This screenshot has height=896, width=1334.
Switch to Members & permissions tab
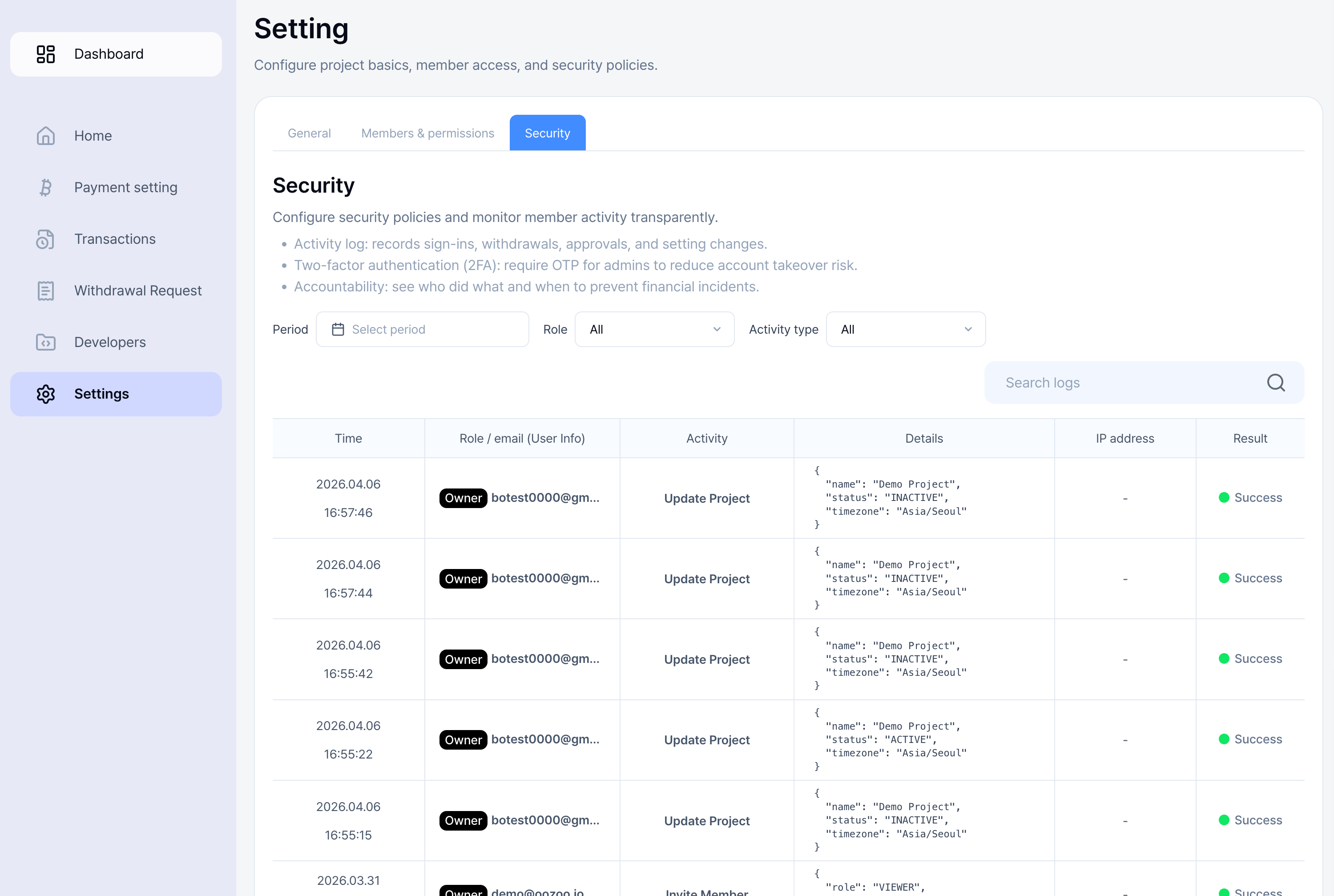coord(427,133)
